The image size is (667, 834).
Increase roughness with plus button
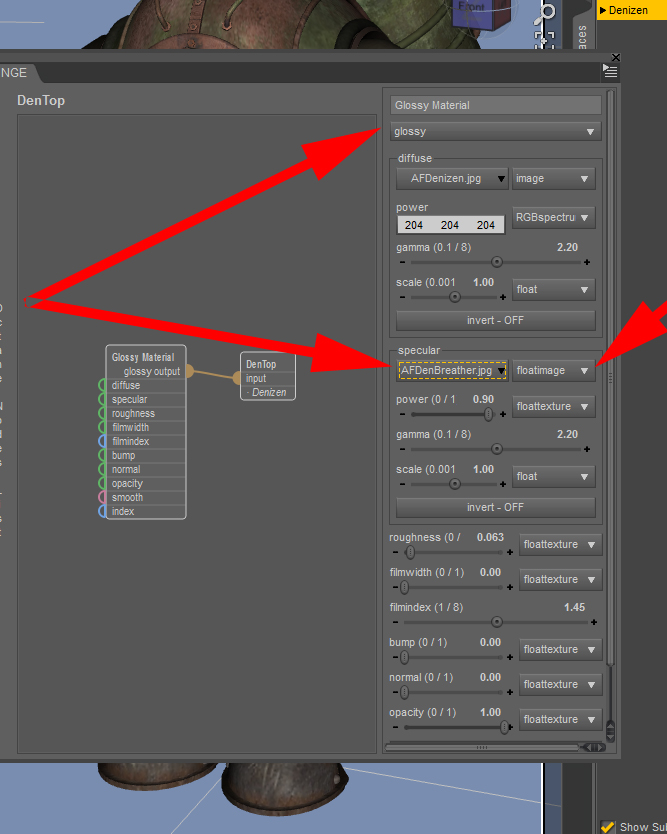pos(510,552)
